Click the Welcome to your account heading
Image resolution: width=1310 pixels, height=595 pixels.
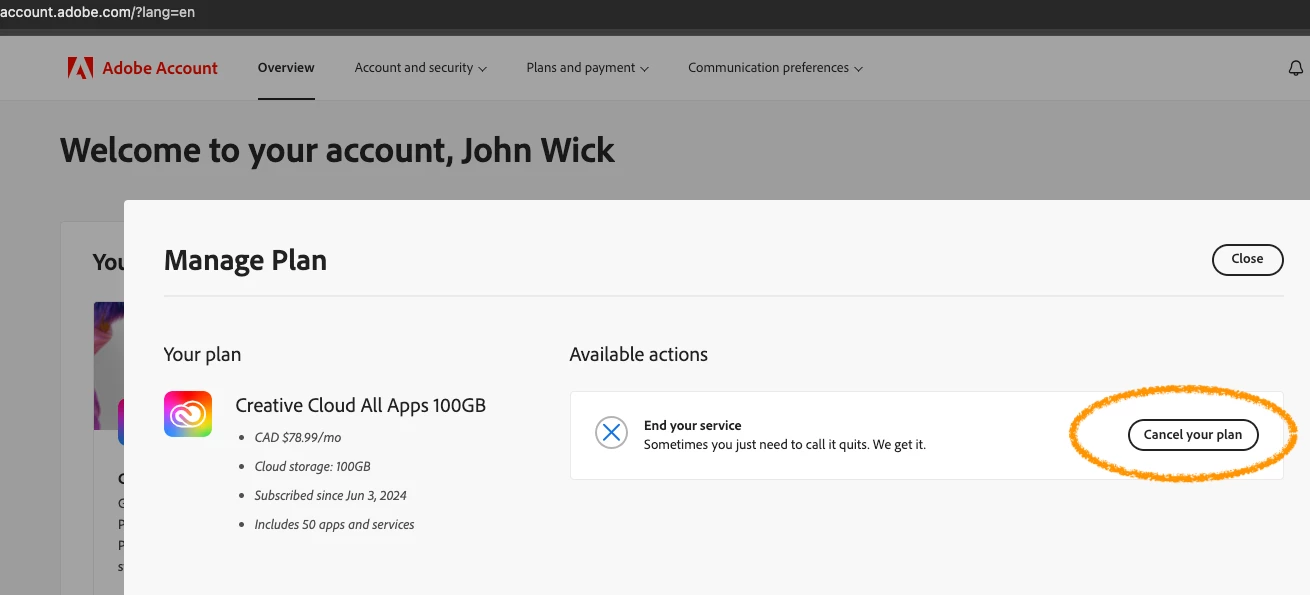coord(337,150)
